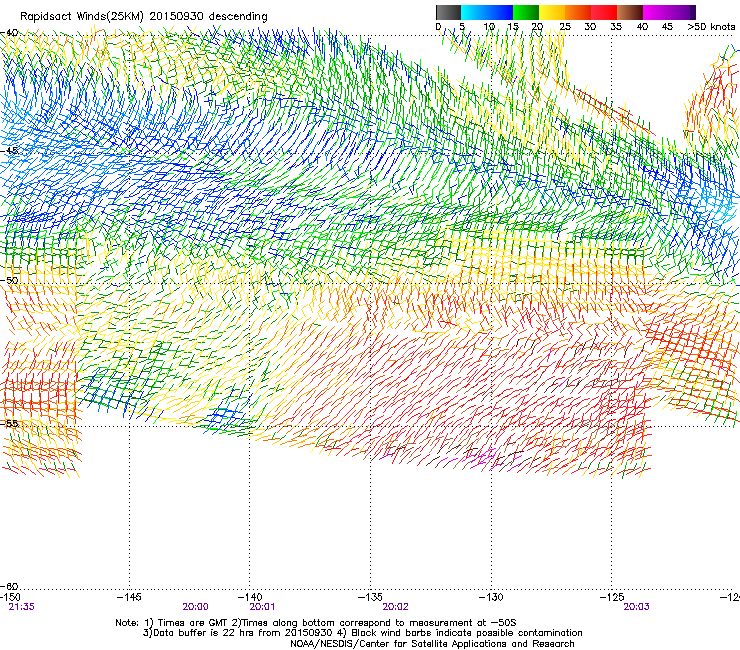Pick the brown 35-40 knots legend segment
The width and height of the screenshot is (740, 650).
[630, 12]
